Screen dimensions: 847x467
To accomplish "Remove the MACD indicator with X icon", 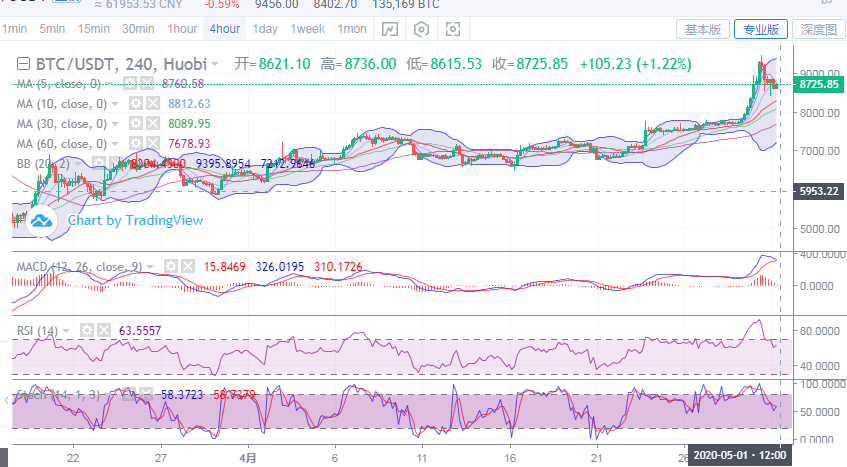I will click(188, 266).
